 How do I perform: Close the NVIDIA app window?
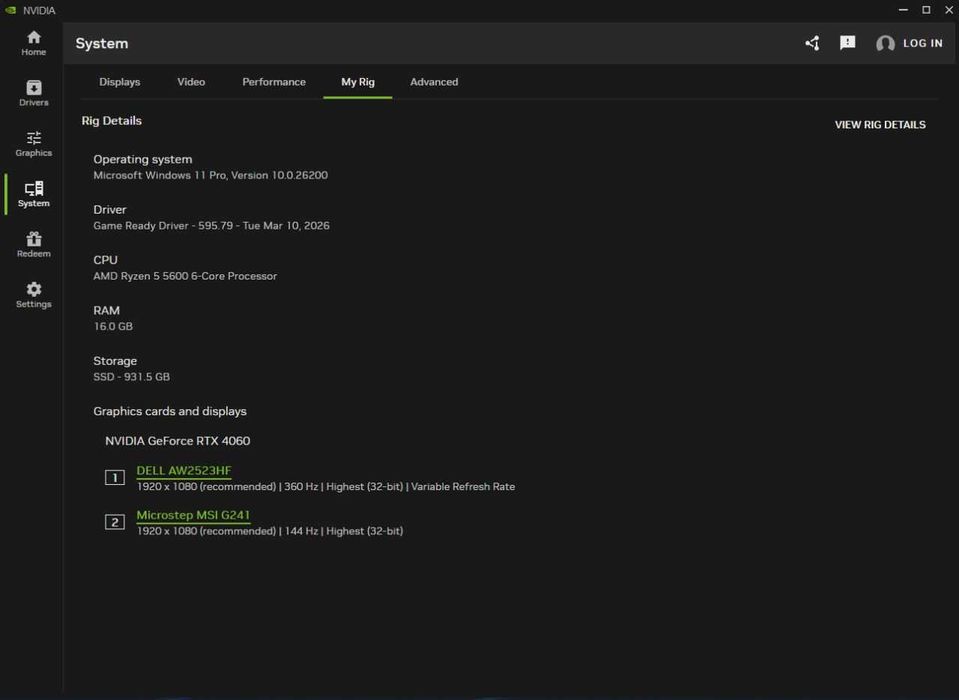pos(949,10)
